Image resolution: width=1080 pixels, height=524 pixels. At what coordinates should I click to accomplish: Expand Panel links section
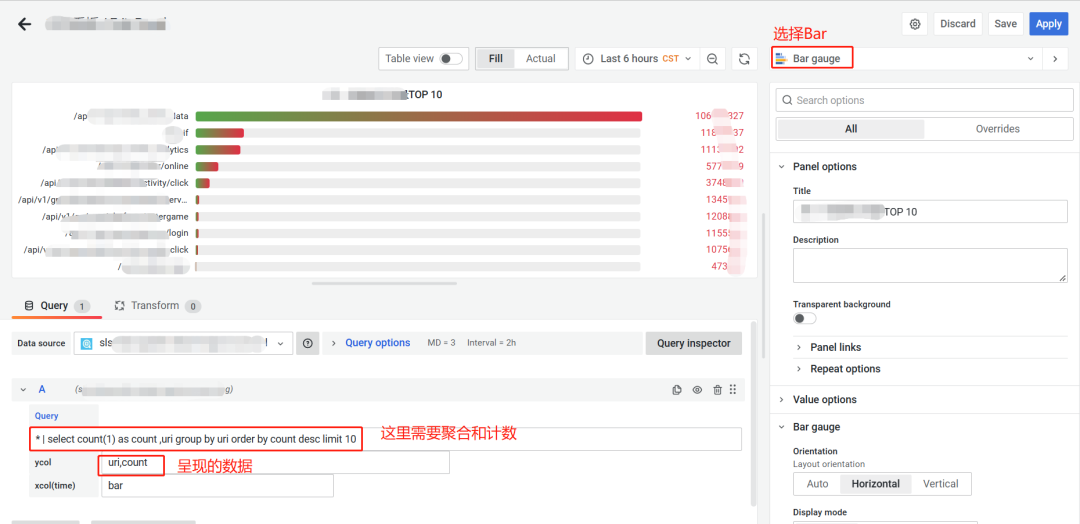835,347
